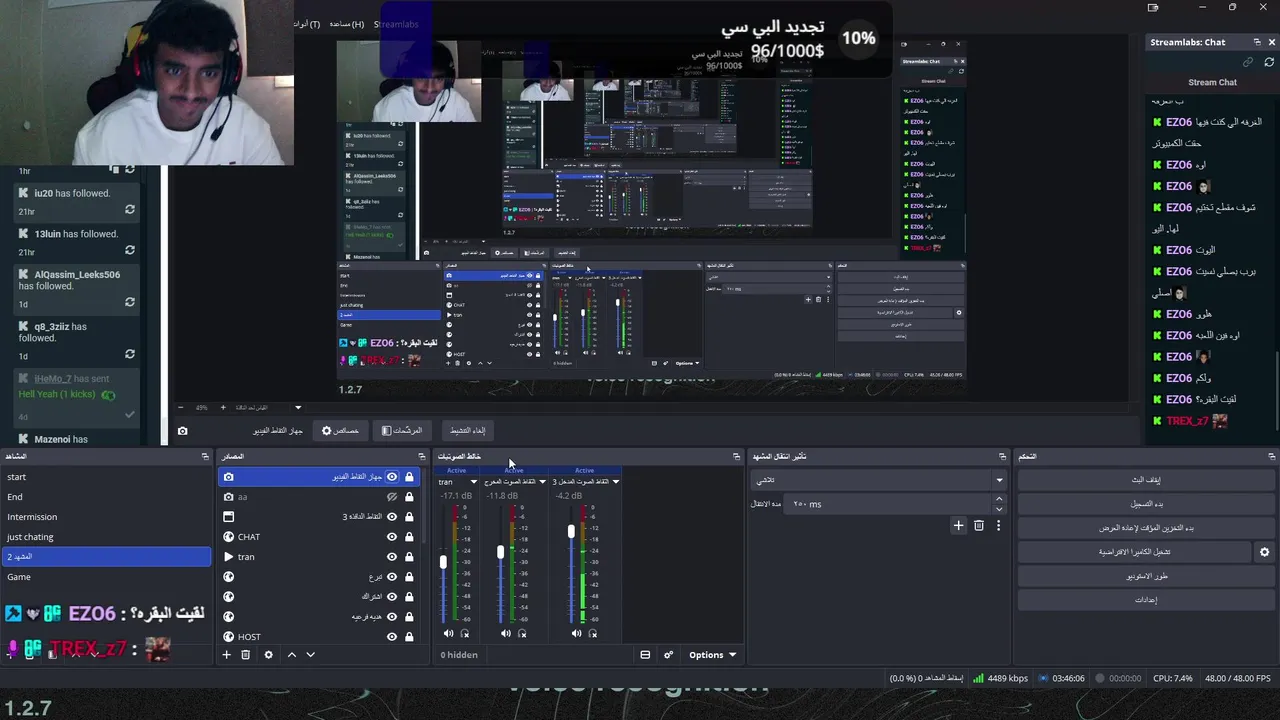
Task: Open second mixer channel name dropdown arrow
Action: point(543,482)
